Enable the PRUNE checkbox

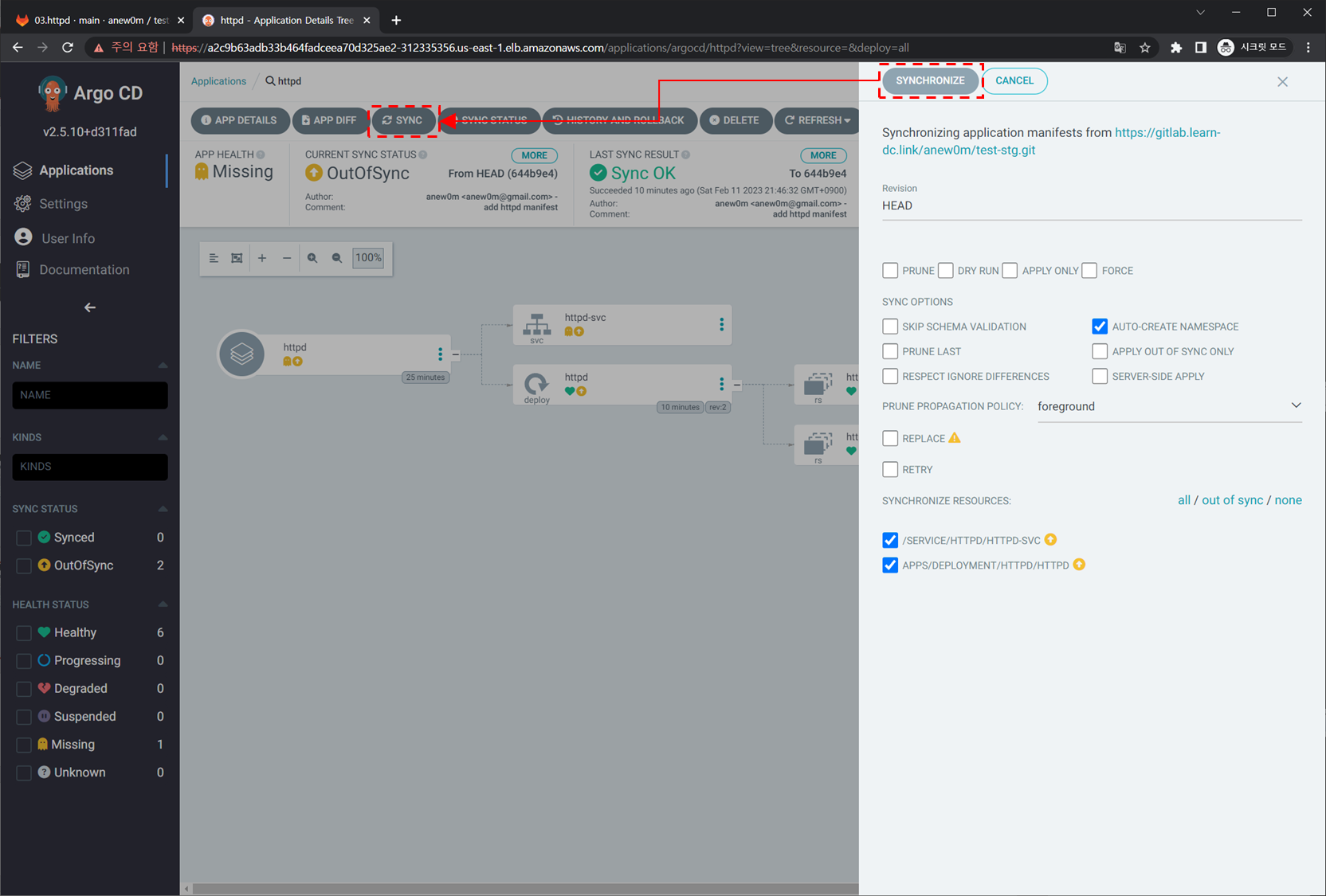point(890,271)
